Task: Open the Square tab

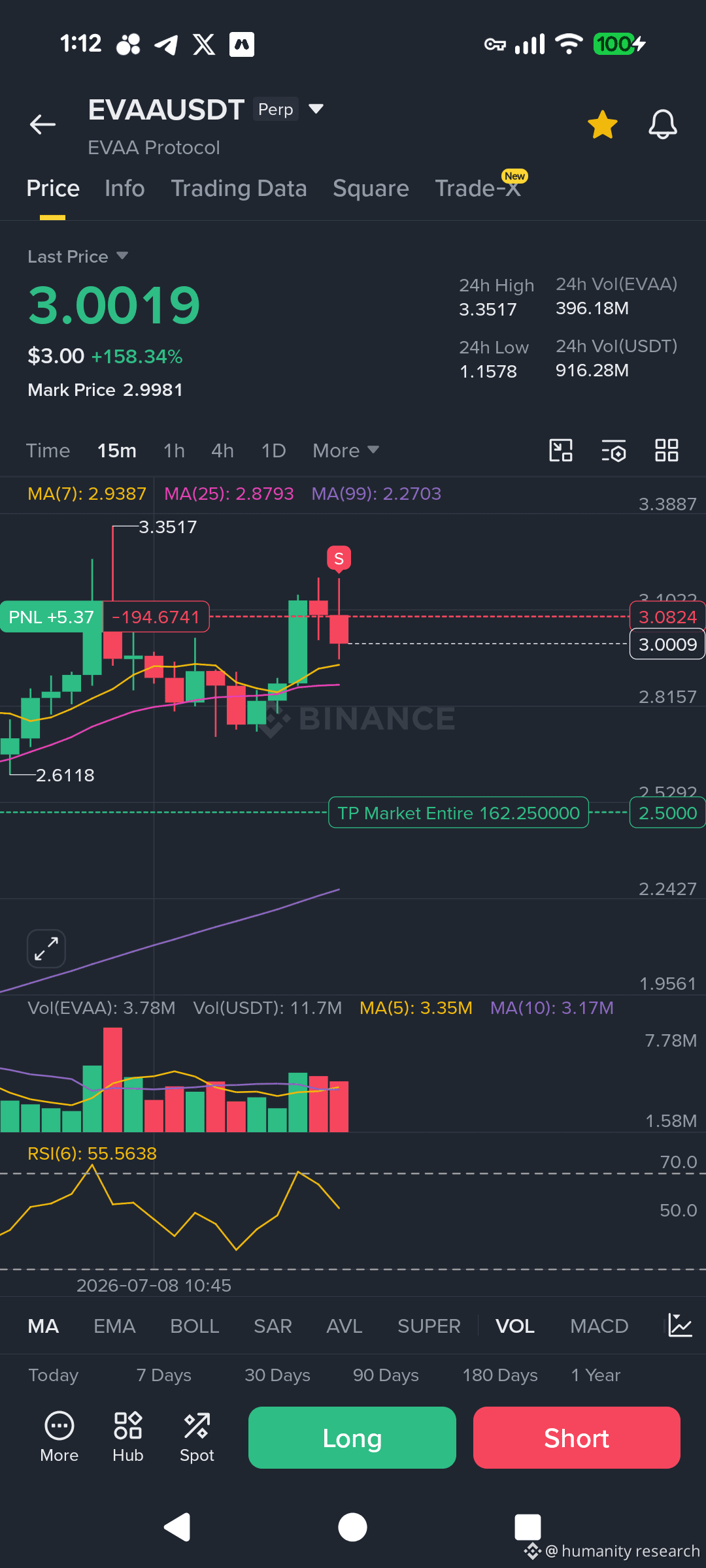Action: pyautogui.click(x=371, y=188)
